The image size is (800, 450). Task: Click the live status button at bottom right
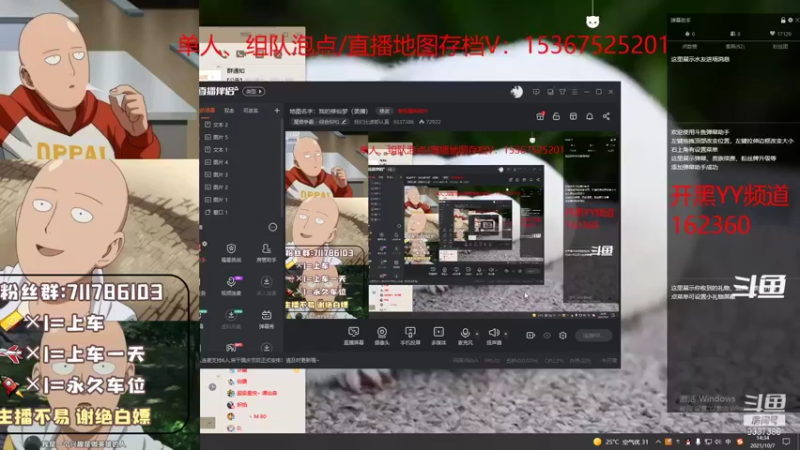[593, 335]
